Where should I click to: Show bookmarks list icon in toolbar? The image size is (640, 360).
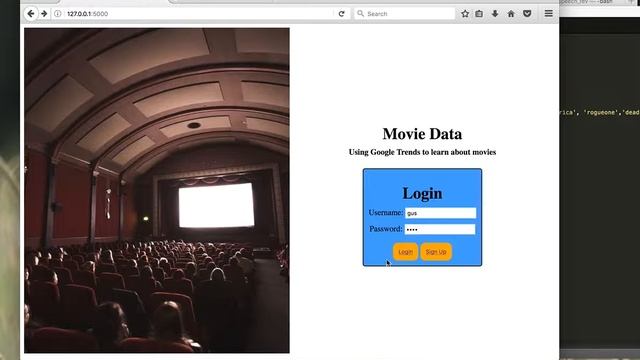point(479,14)
